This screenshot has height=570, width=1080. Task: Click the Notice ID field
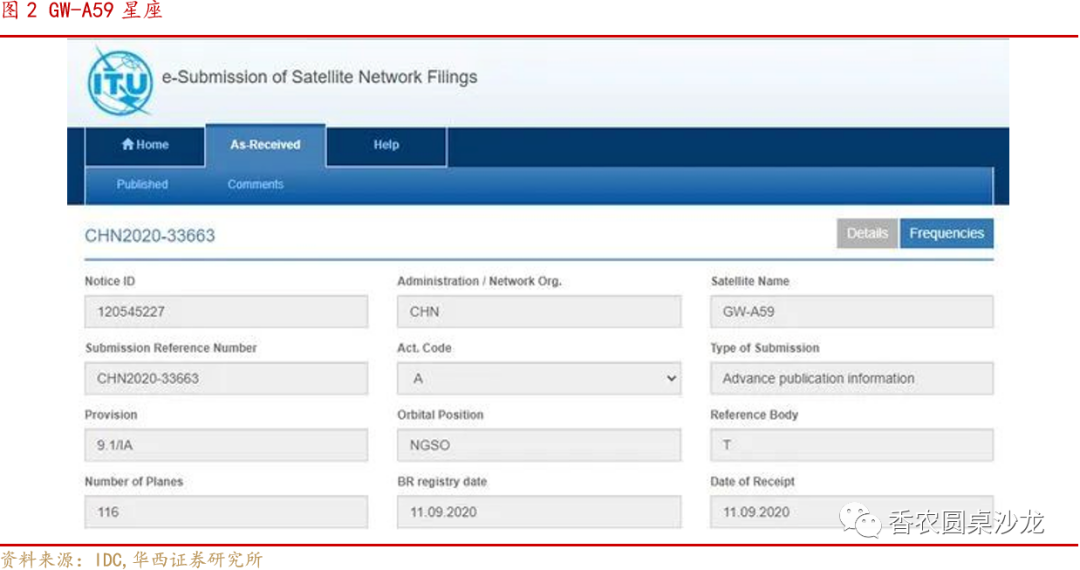226,312
